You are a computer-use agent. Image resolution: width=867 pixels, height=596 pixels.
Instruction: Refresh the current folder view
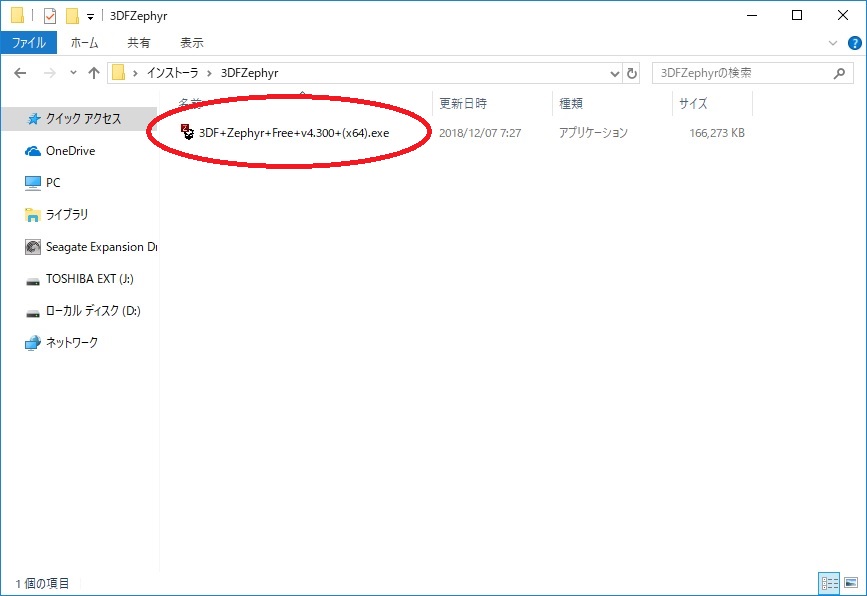tap(631, 74)
